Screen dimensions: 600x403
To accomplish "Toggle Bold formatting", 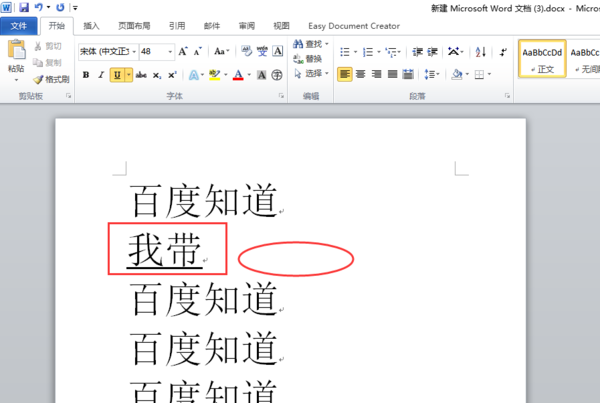I will [86, 75].
